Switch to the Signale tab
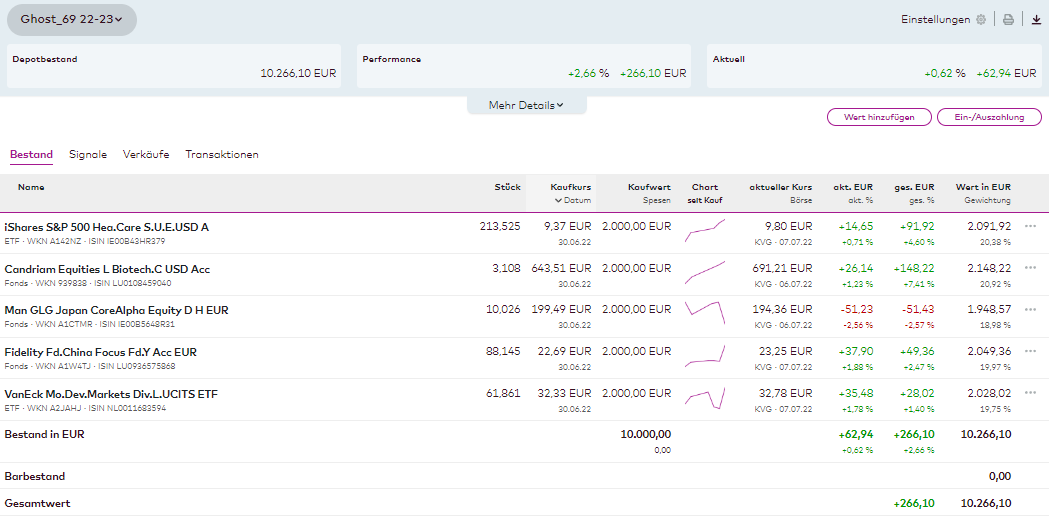The image size is (1049, 525). pos(88,155)
